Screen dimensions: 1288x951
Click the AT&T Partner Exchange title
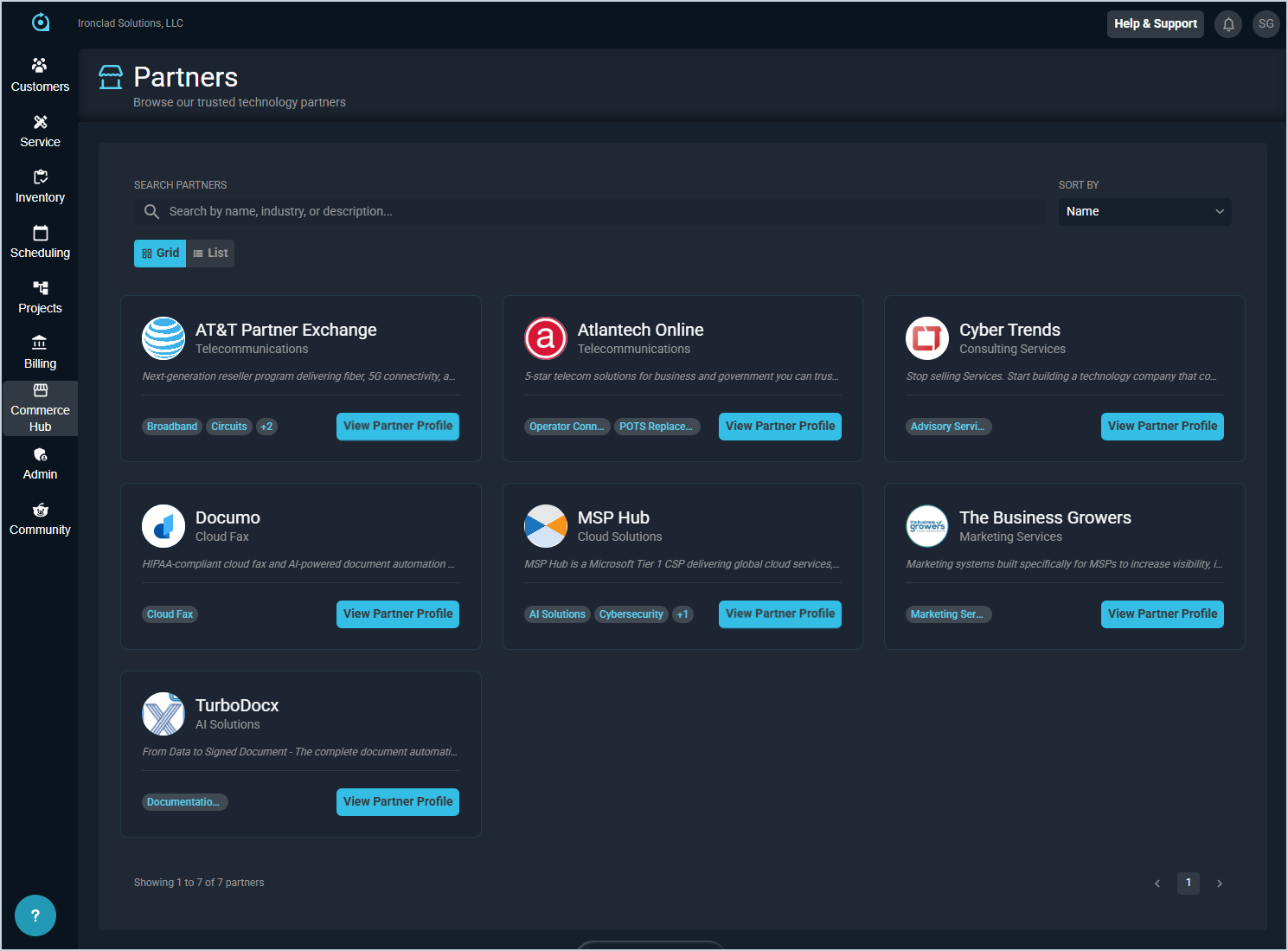click(x=286, y=330)
